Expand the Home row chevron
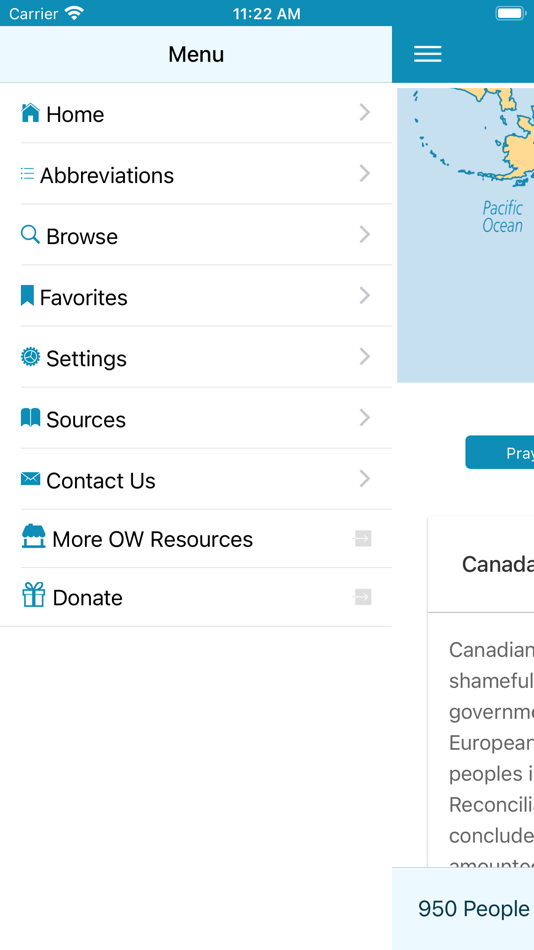Image resolution: width=534 pixels, height=950 pixels. coord(364,113)
